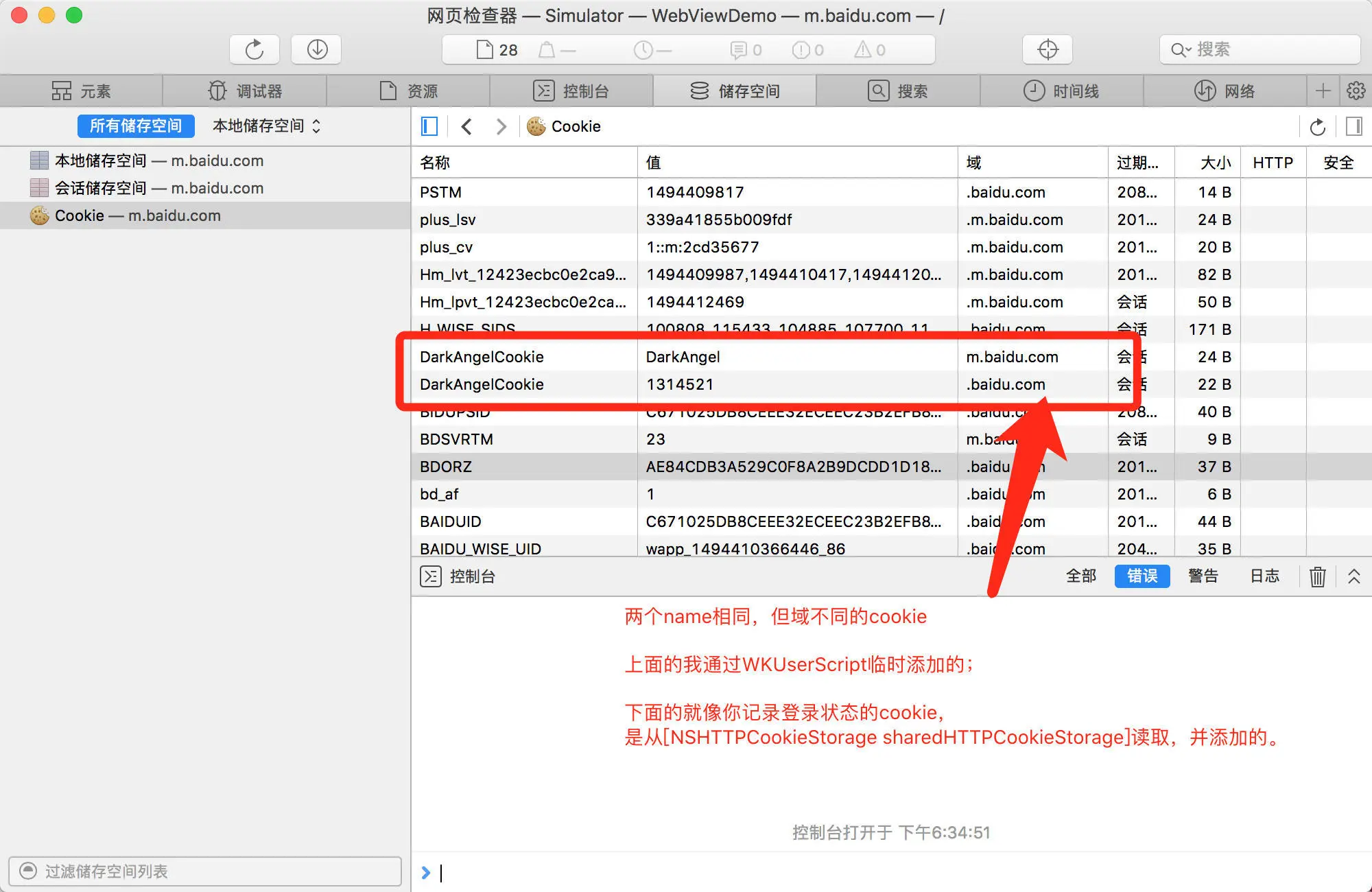This screenshot has width=1372, height=892.
Task: Activate the element selection crosshair icon
Action: [1048, 49]
